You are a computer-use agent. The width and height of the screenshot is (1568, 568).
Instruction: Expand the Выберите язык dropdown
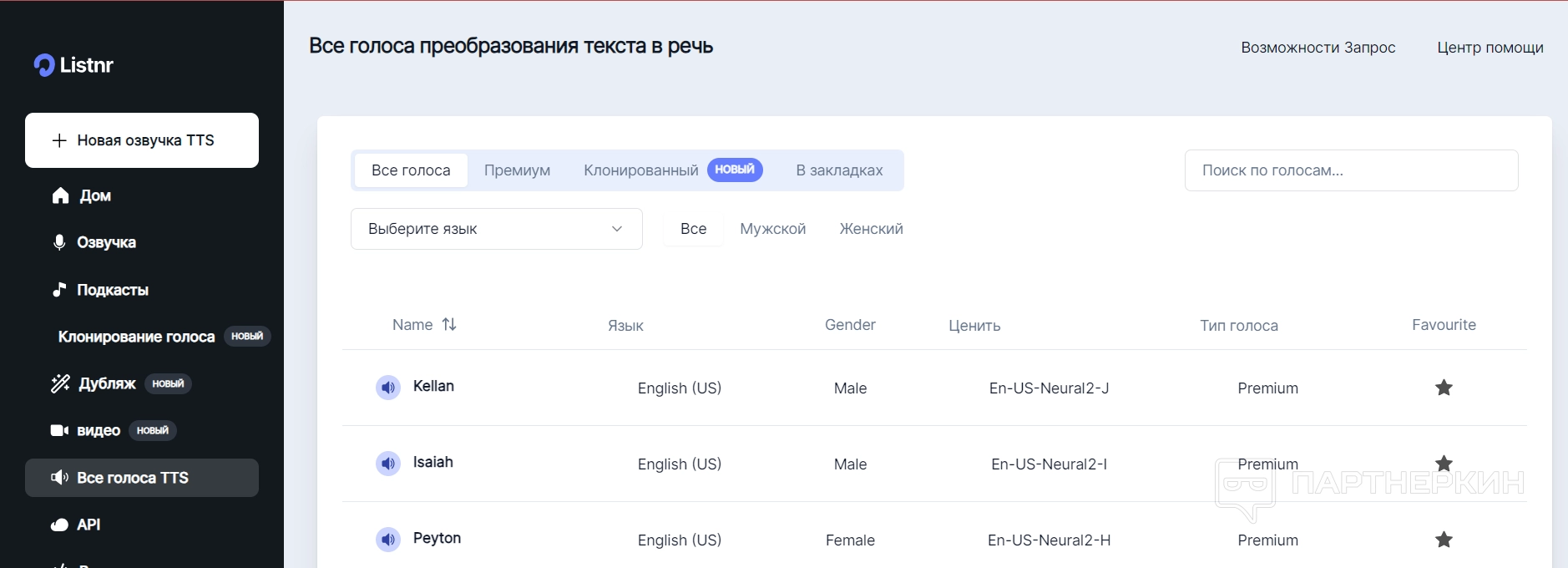point(496,229)
